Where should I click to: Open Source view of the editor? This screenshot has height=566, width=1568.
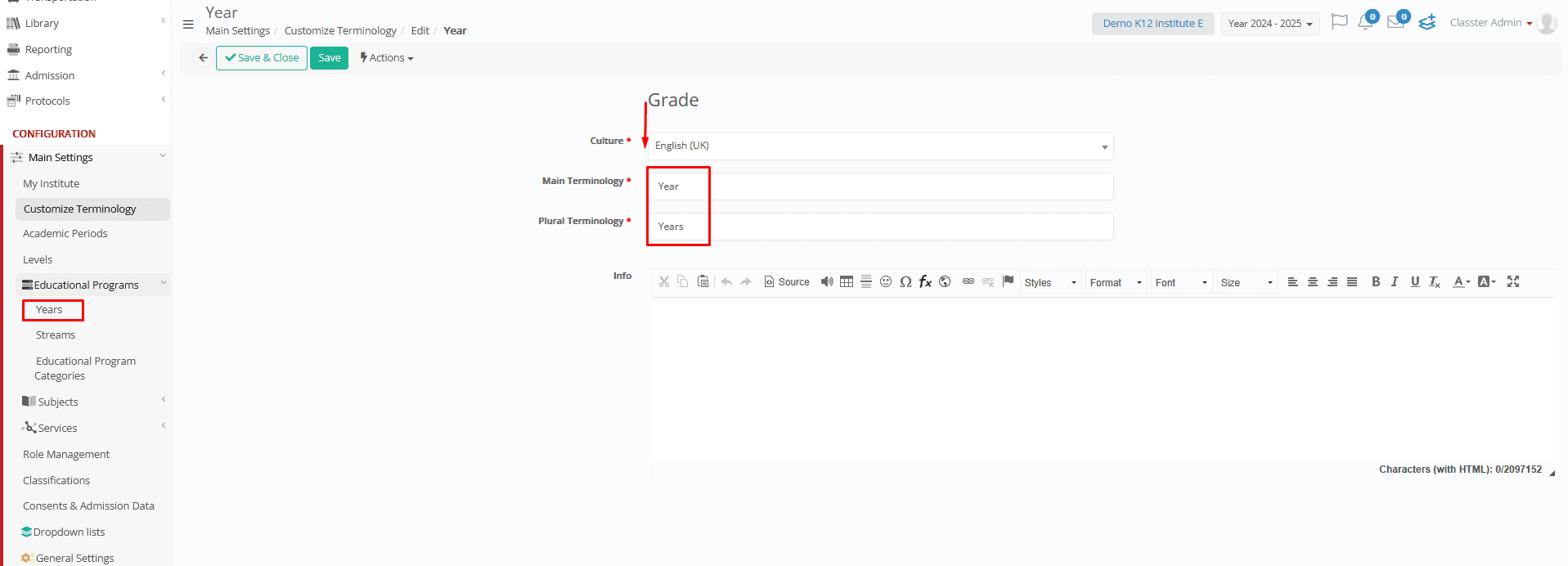pos(787,281)
